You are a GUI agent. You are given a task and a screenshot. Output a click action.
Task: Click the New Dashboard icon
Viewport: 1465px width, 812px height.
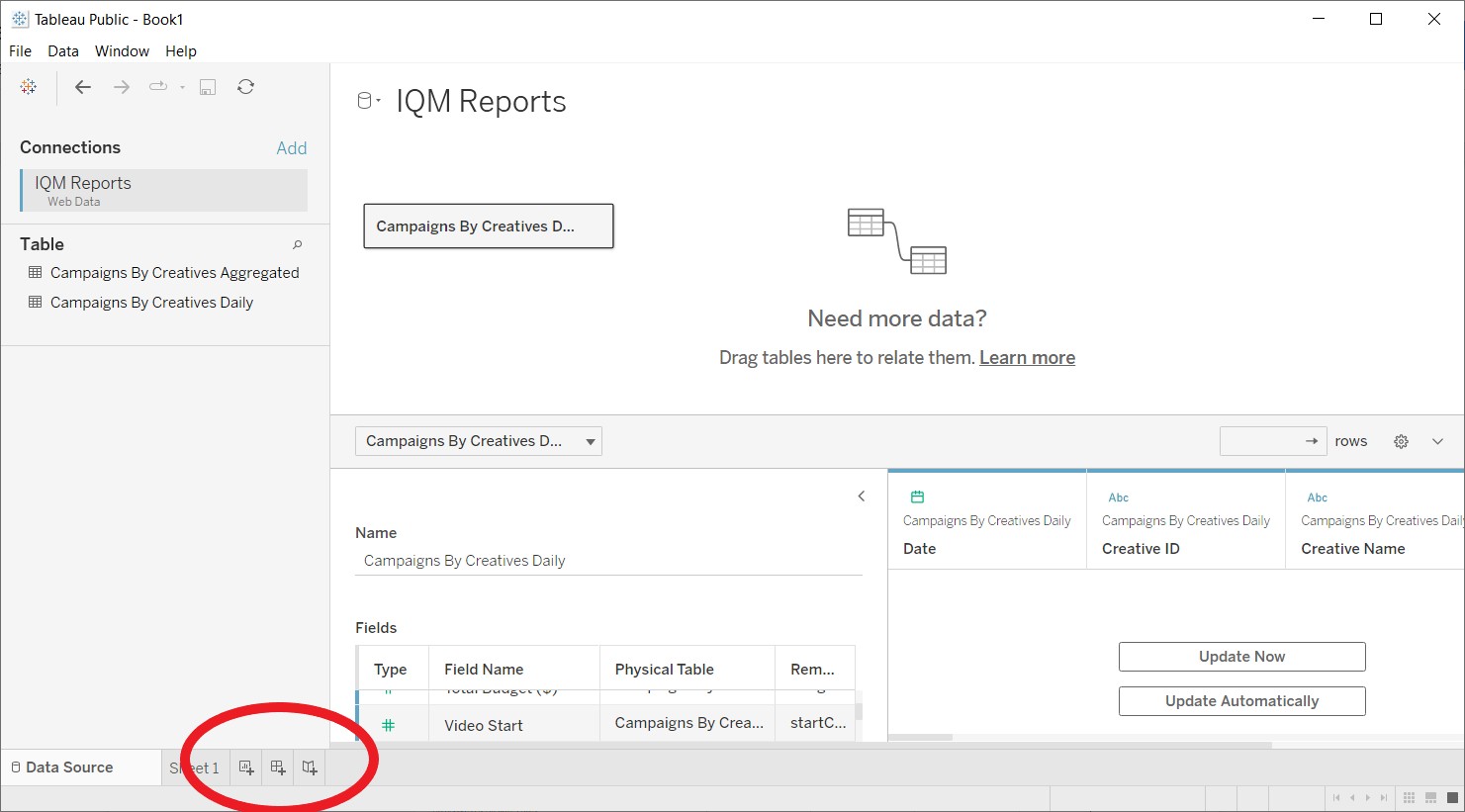[278, 767]
